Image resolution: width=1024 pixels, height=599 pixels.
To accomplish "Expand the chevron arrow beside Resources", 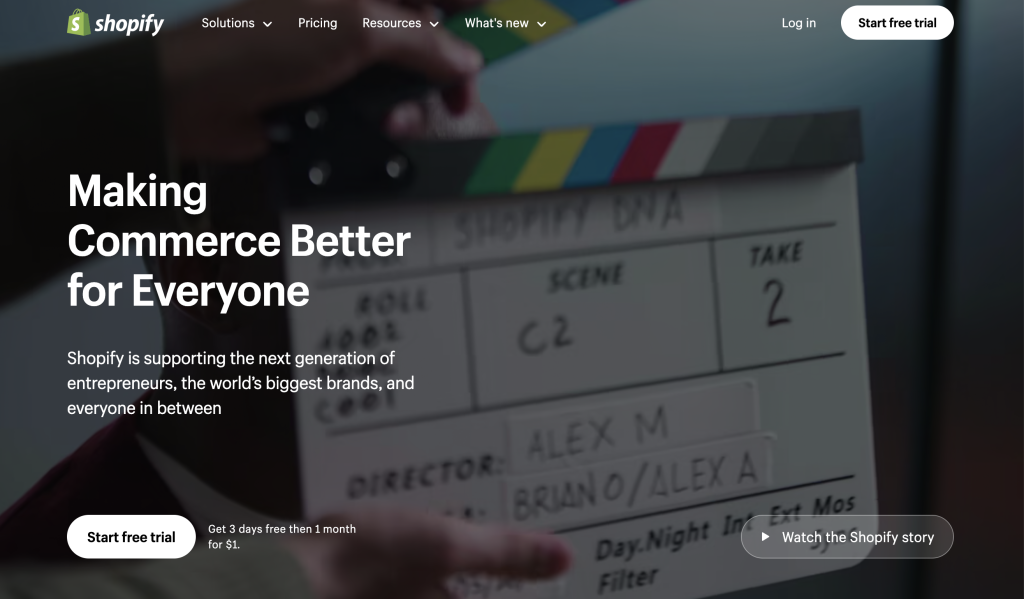I will tap(434, 24).
